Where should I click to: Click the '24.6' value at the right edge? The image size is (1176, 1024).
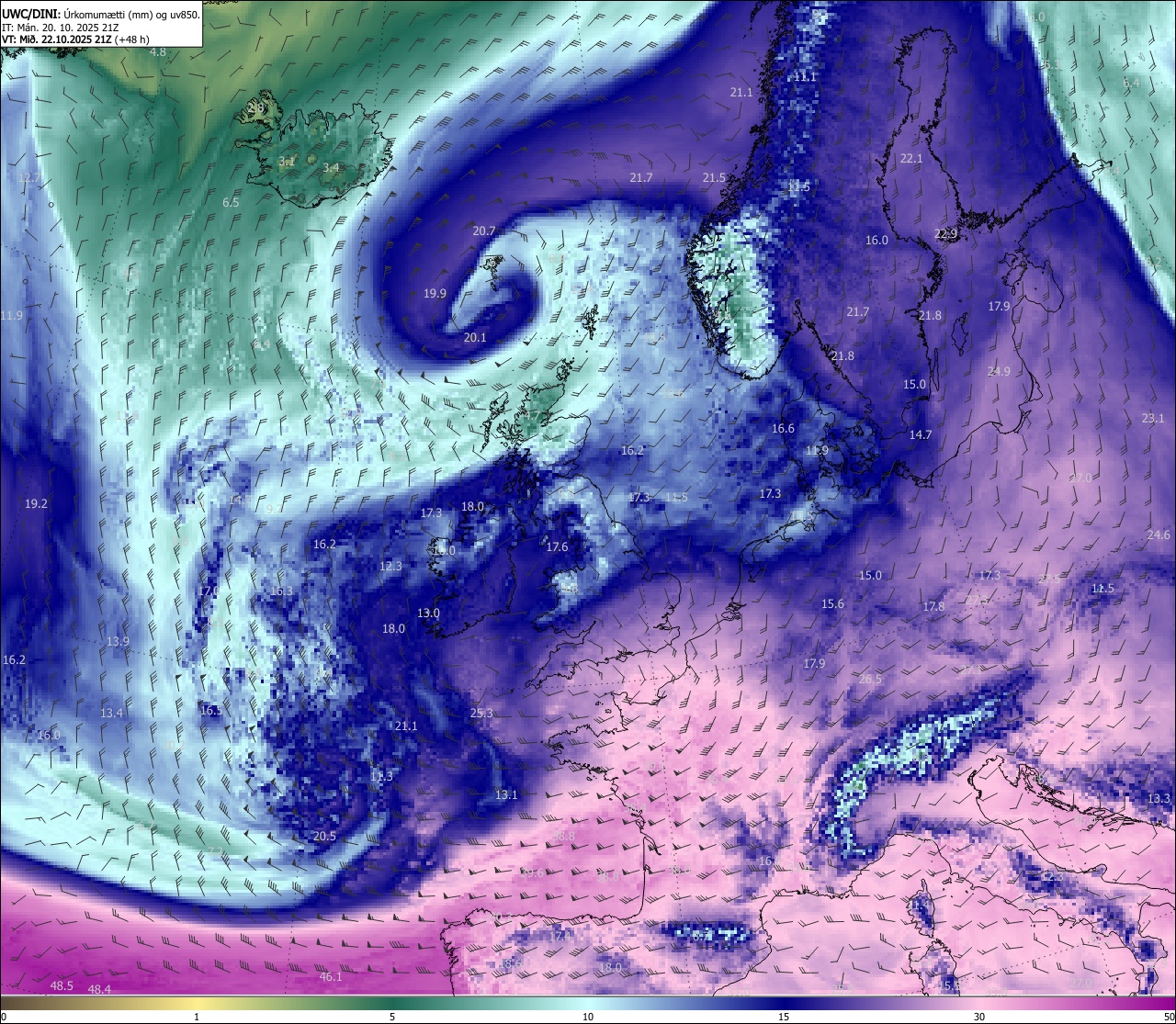pos(1159,535)
